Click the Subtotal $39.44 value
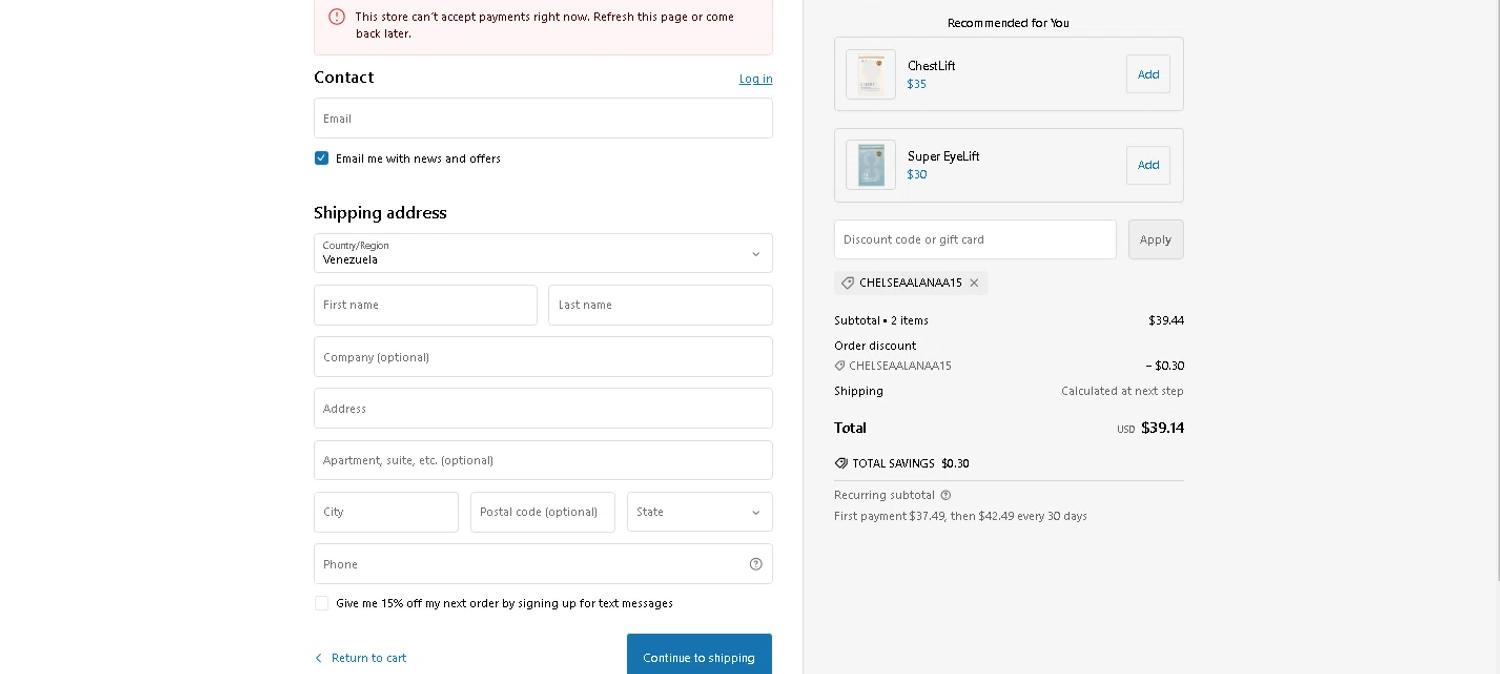1500x674 pixels. point(1166,321)
